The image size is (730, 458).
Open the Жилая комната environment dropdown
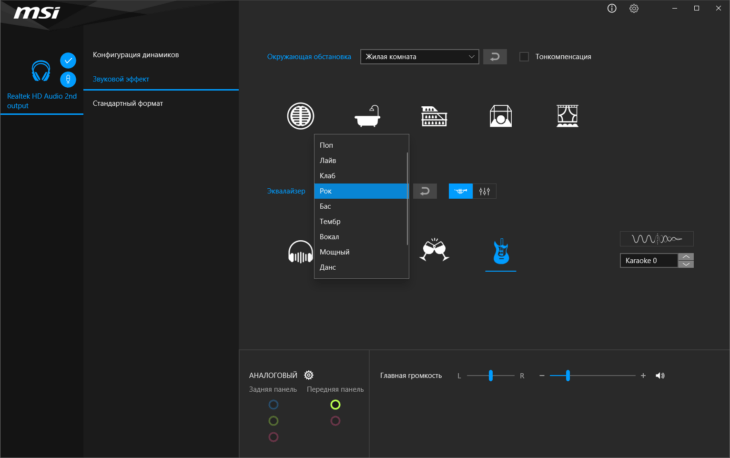(x=419, y=57)
